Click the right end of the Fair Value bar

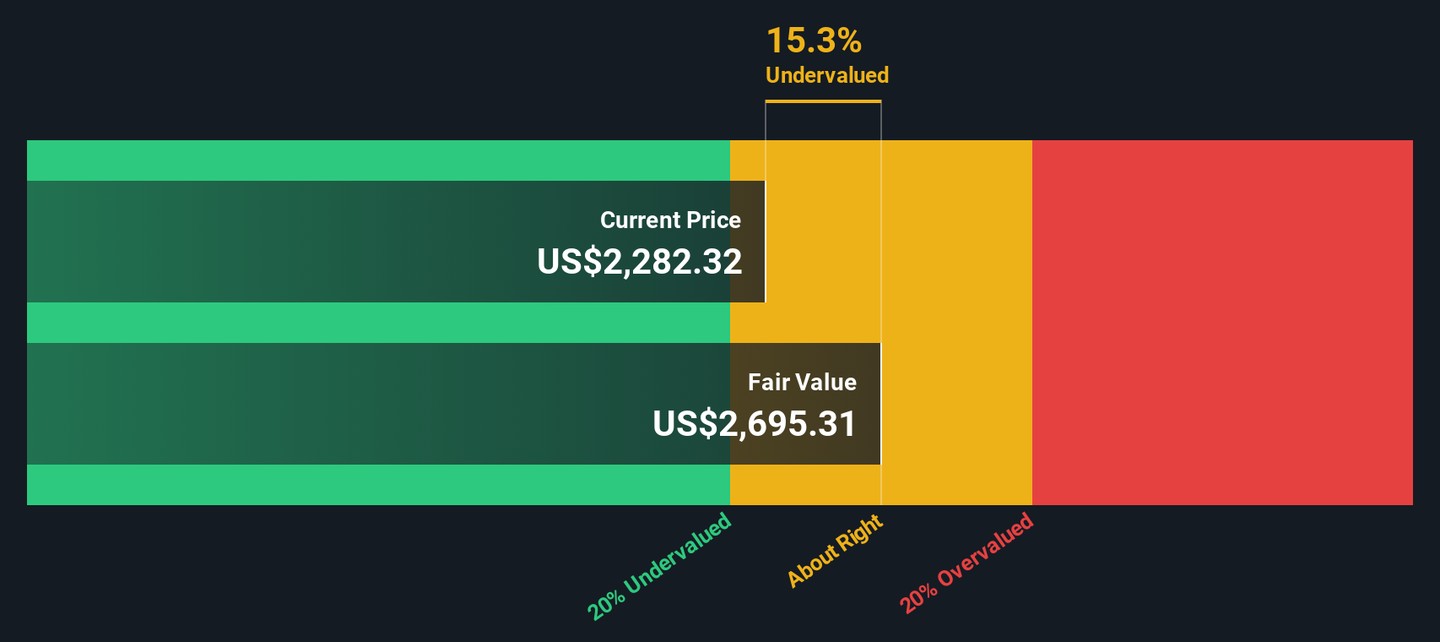[x=875, y=404]
